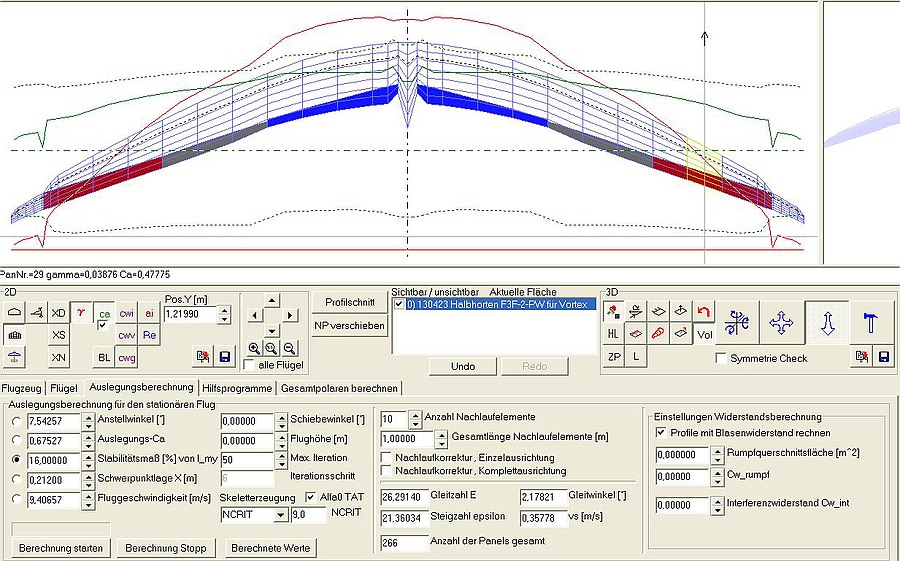Toggle the Re display button
This screenshot has width=900, height=561.
[149, 334]
